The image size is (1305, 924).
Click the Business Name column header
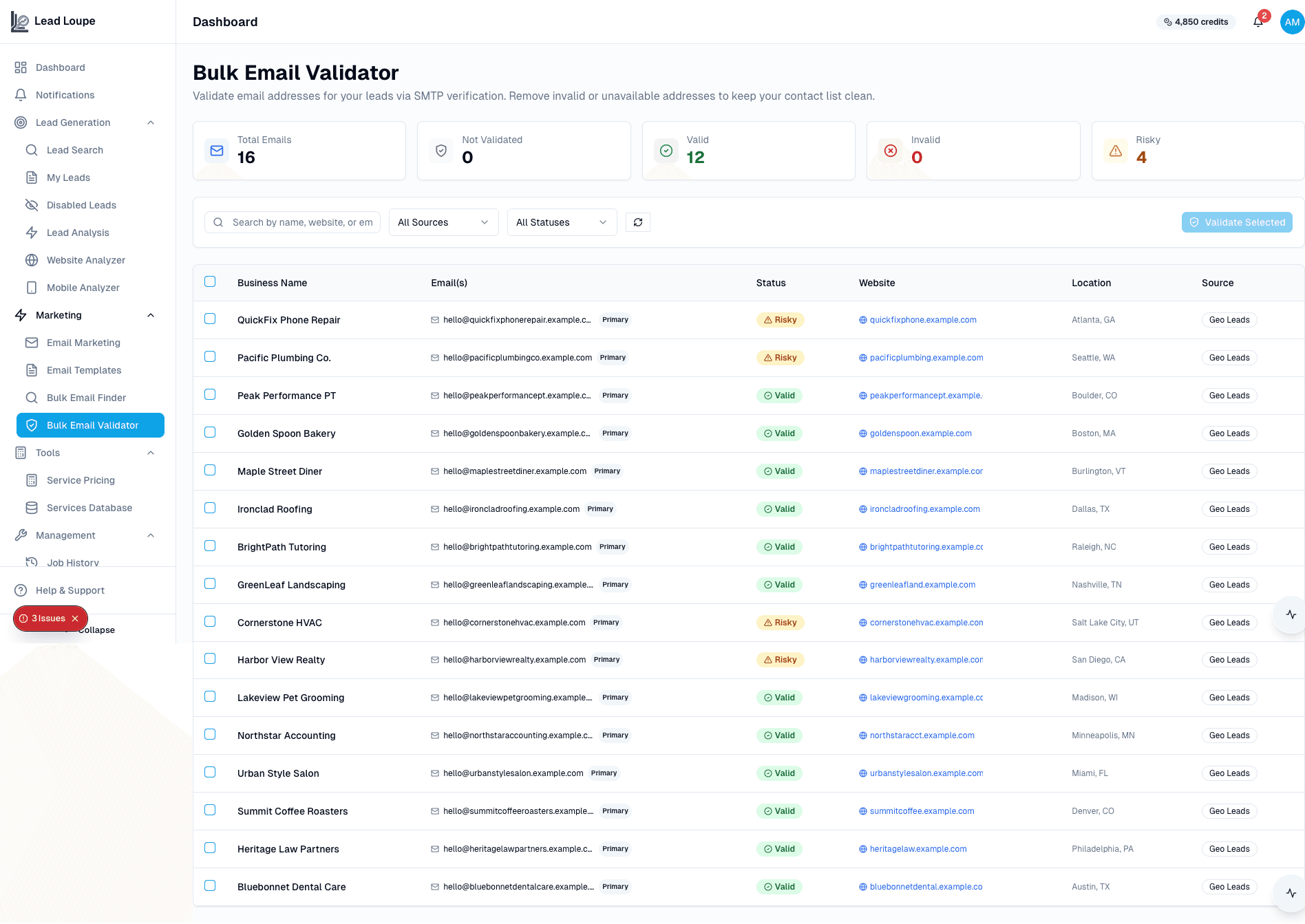(x=273, y=283)
